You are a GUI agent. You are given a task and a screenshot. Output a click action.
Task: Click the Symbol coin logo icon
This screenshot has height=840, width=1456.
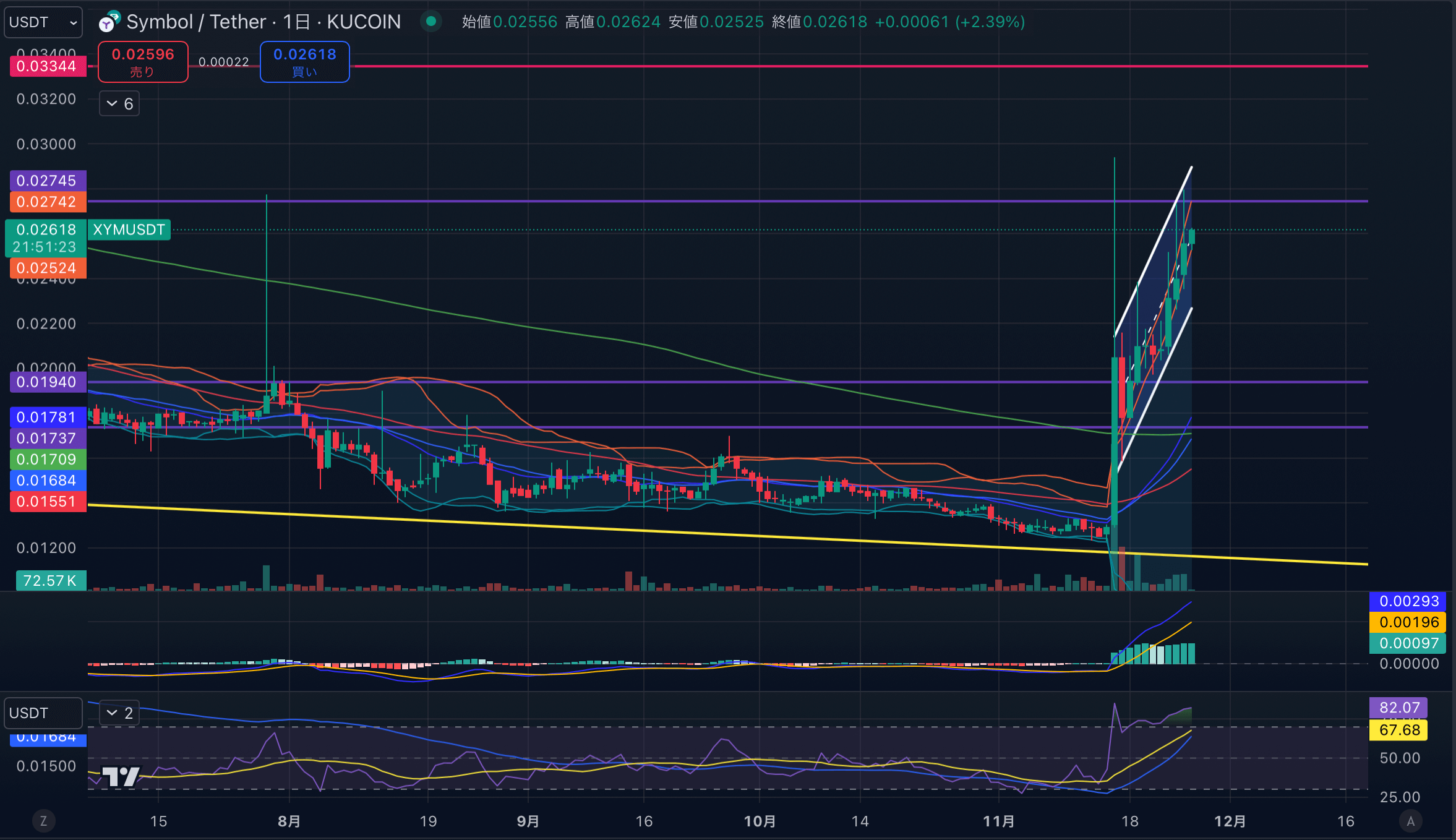pyautogui.click(x=109, y=22)
